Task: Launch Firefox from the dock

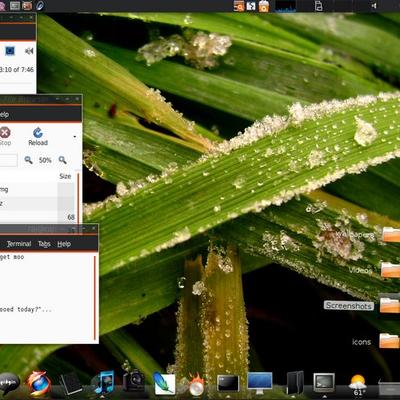Action: [x=39, y=383]
